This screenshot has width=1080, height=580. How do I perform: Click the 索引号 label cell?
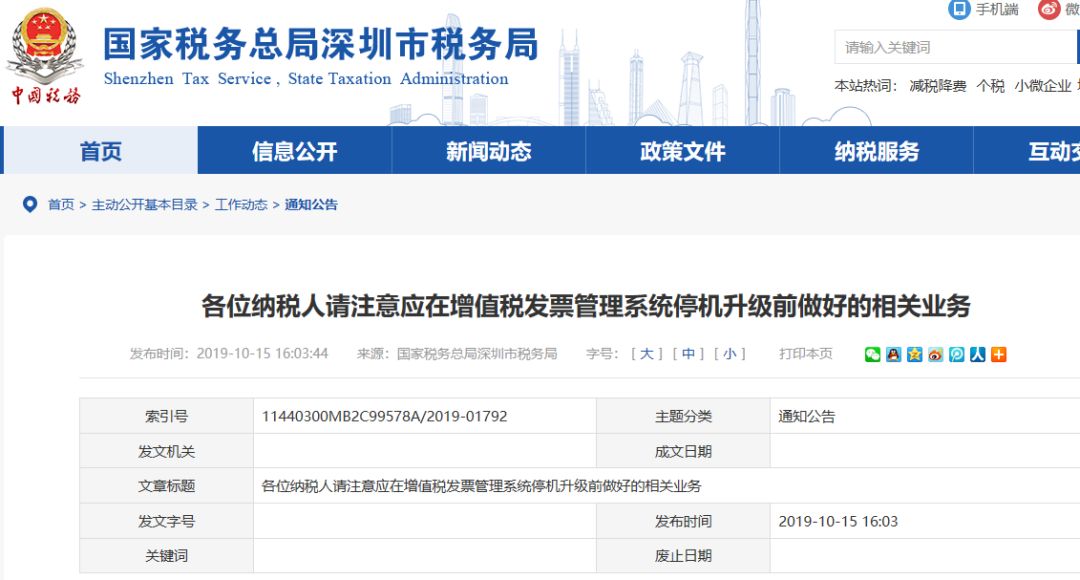click(167, 416)
